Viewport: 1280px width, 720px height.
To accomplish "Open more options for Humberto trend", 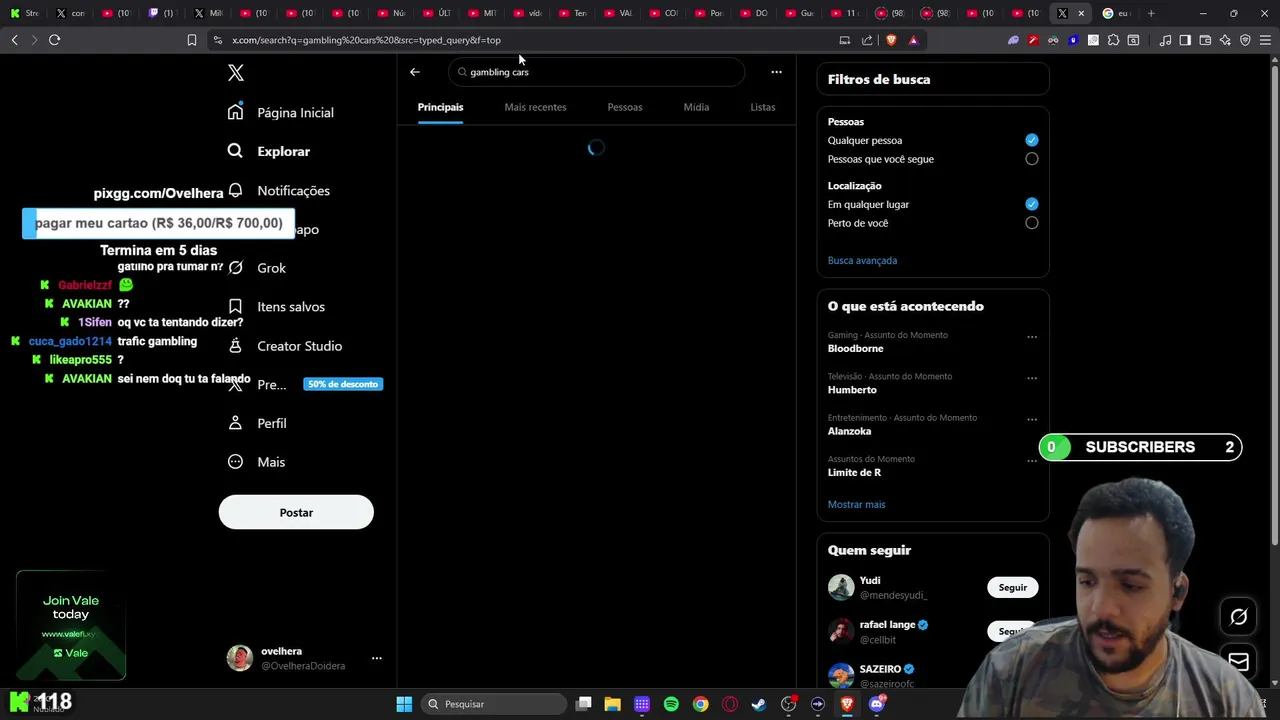I will click(1032, 378).
